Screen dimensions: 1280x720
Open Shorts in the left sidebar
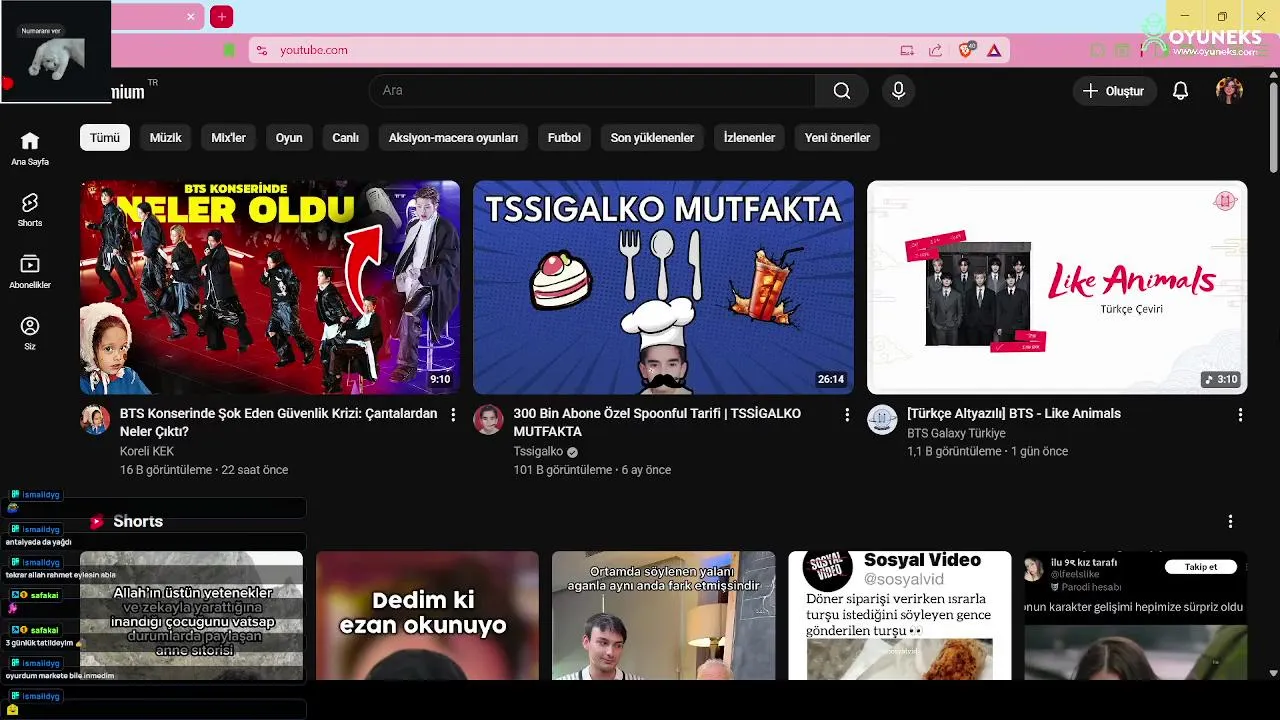coord(30,210)
